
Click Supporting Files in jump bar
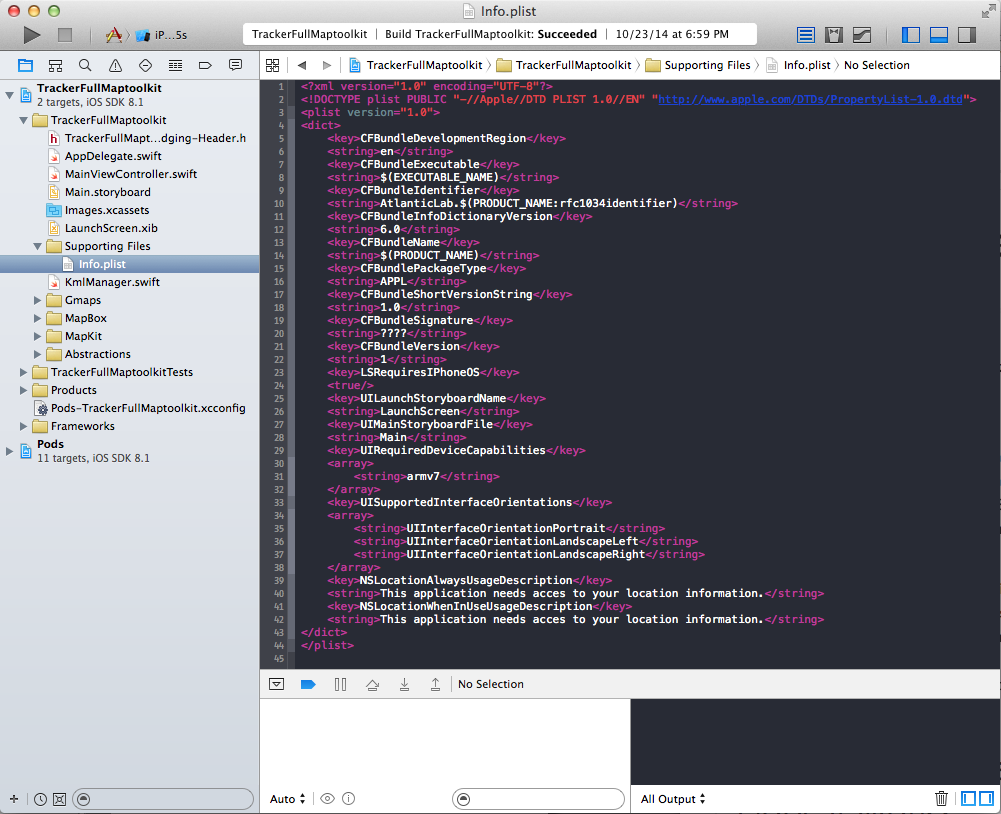[x=698, y=65]
